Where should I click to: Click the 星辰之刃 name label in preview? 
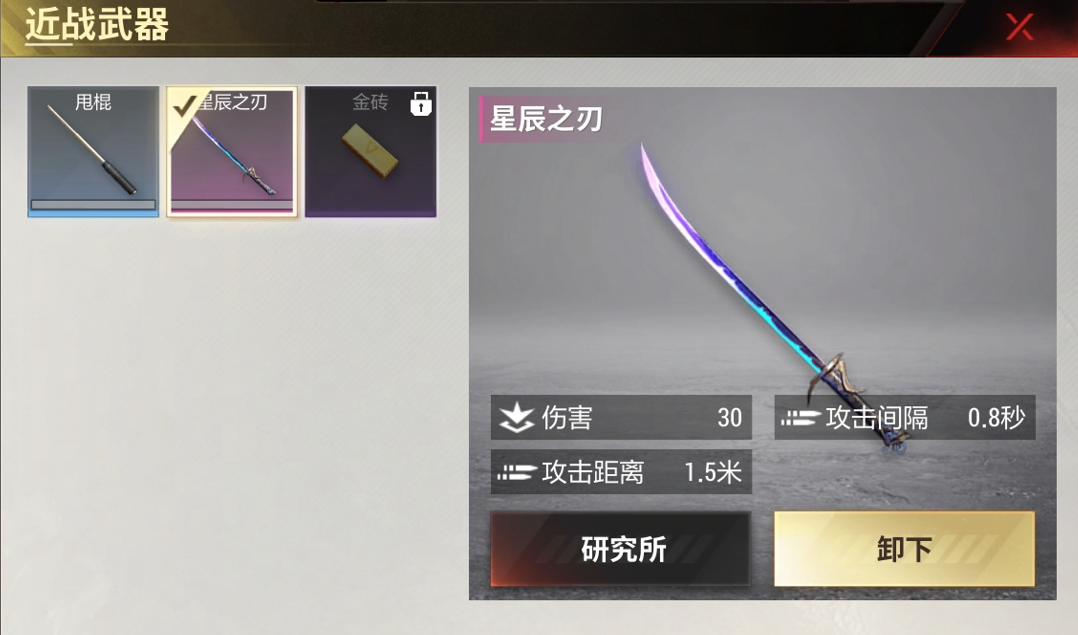tap(546, 119)
